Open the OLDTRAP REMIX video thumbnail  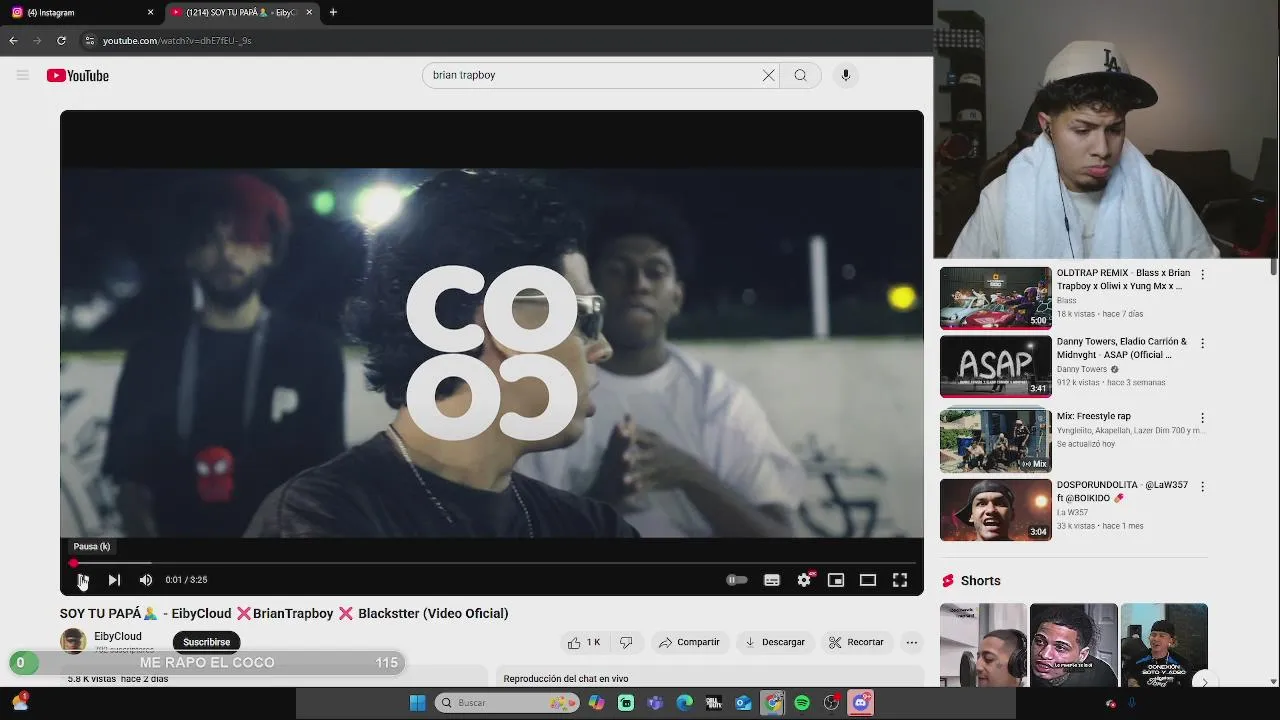(996, 298)
